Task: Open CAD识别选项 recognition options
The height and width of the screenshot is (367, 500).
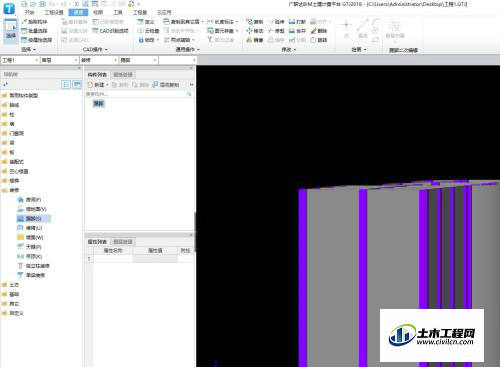Action: [110, 31]
